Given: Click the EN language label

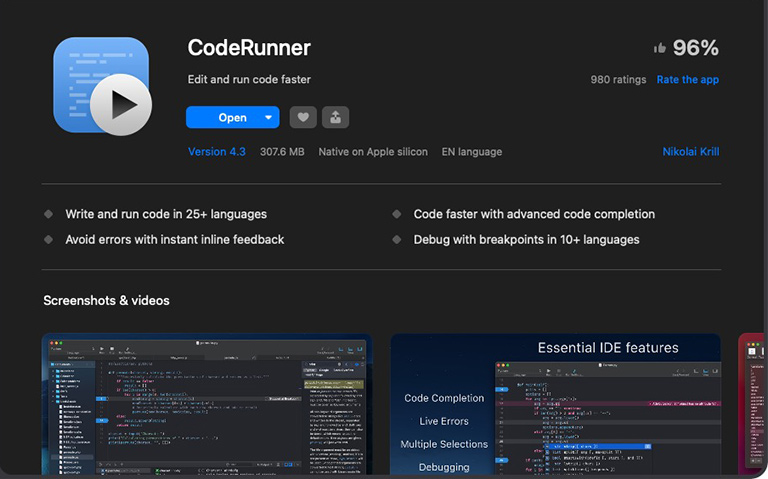Looking at the screenshot, I should 472,152.
